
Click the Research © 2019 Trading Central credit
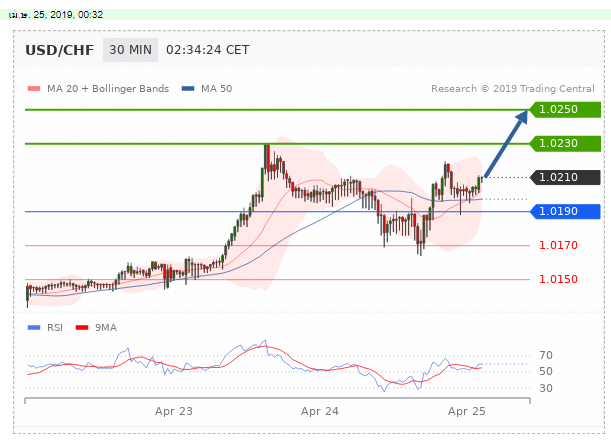pyautogui.click(x=513, y=89)
